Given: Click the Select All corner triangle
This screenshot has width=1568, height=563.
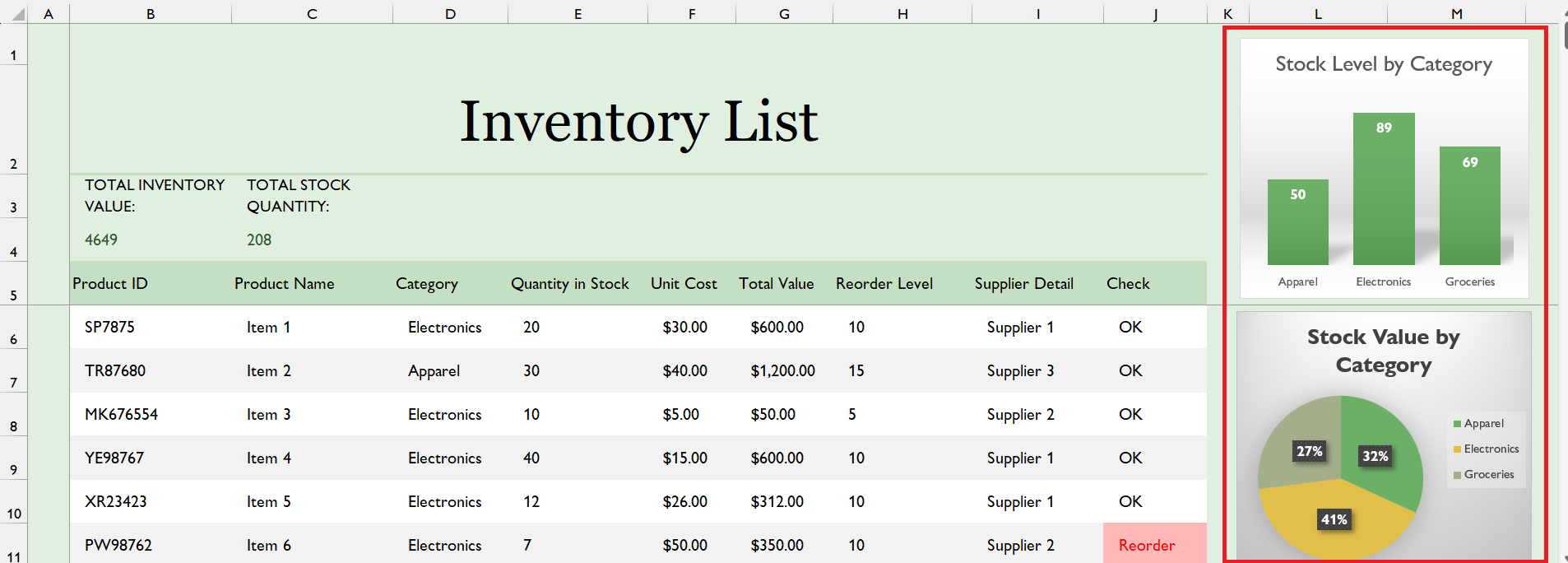Looking at the screenshot, I should pyautogui.click(x=17, y=14).
